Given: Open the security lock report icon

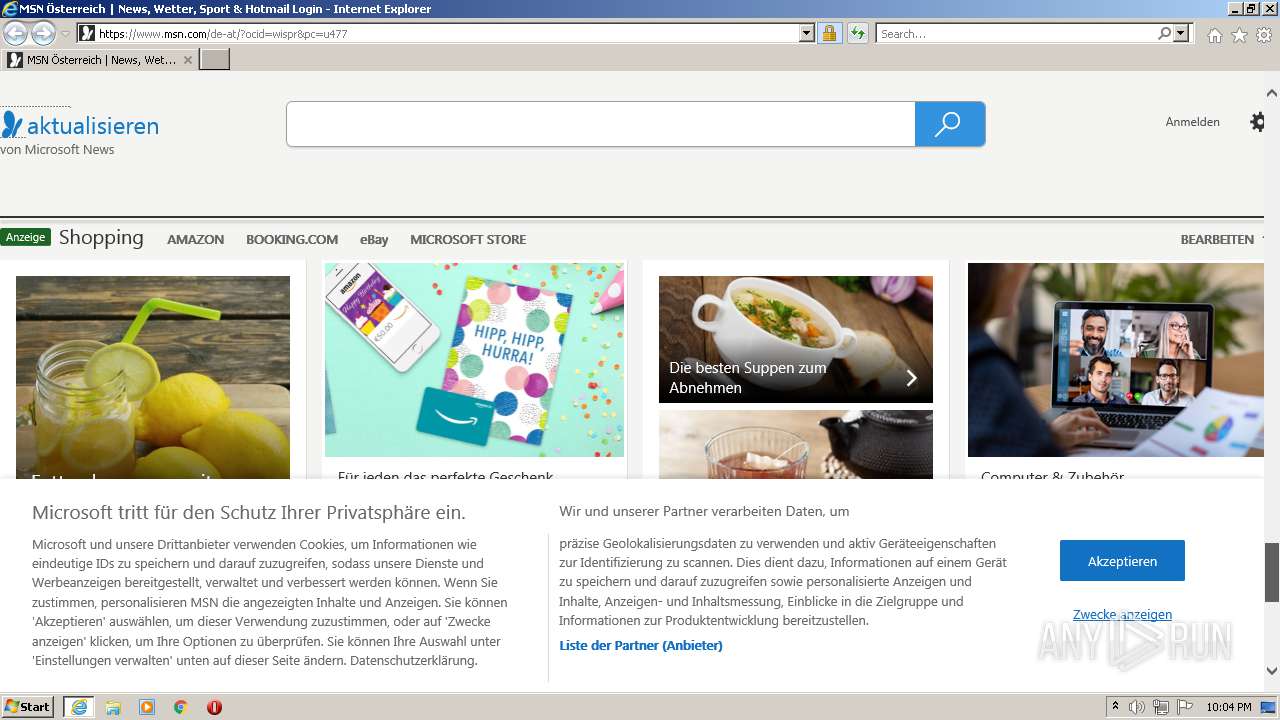Looking at the screenshot, I should [829, 34].
